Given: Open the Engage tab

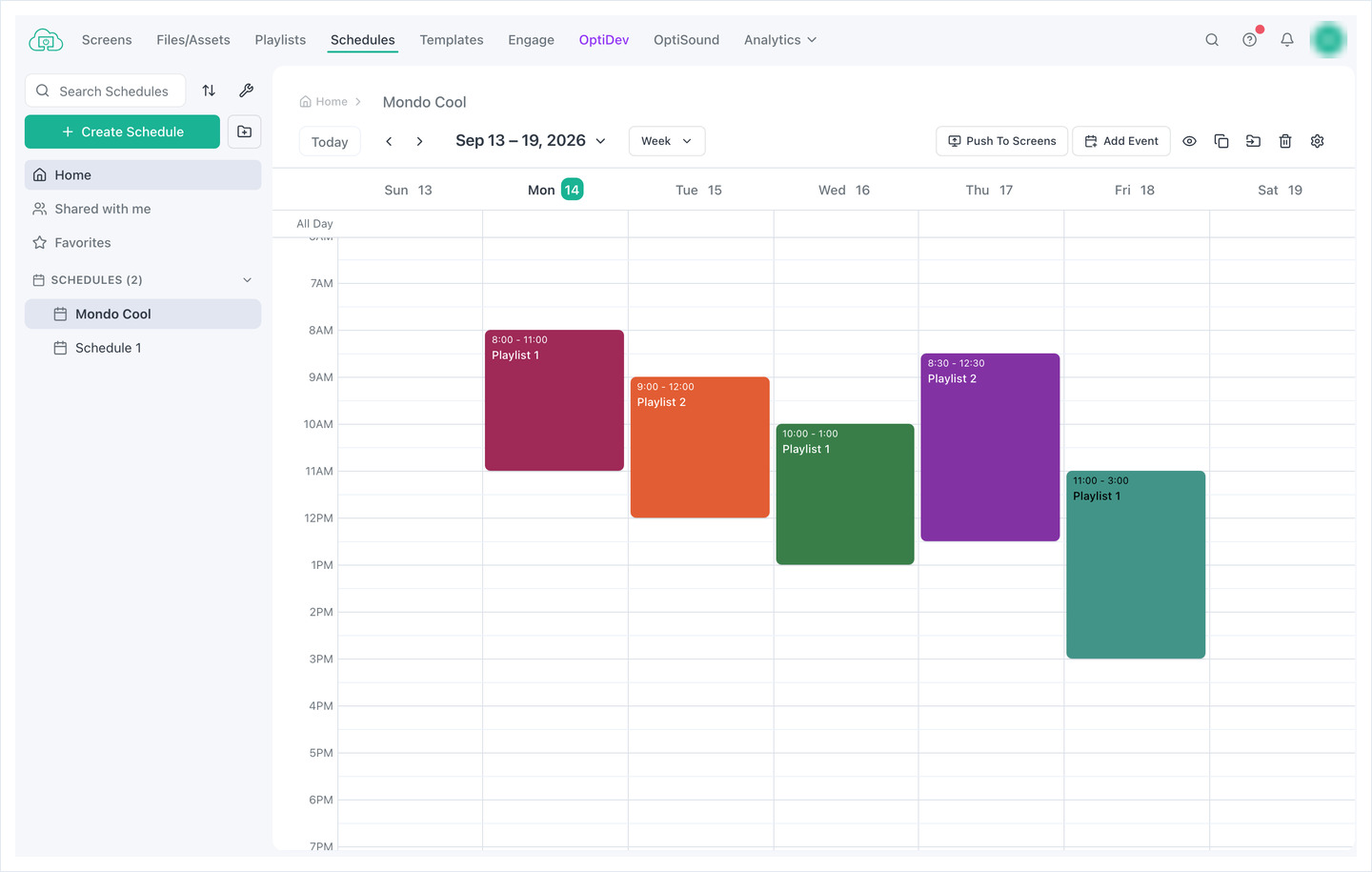Looking at the screenshot, I should click(531, 40).
